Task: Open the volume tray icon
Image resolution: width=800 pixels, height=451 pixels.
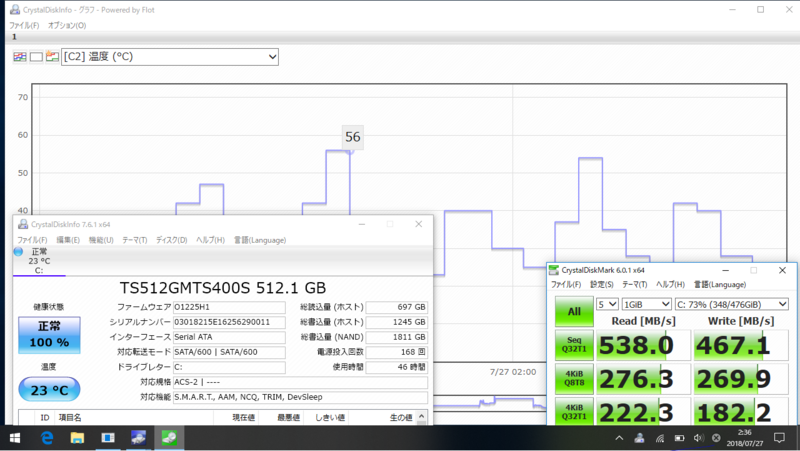Action: coord(698,438)
